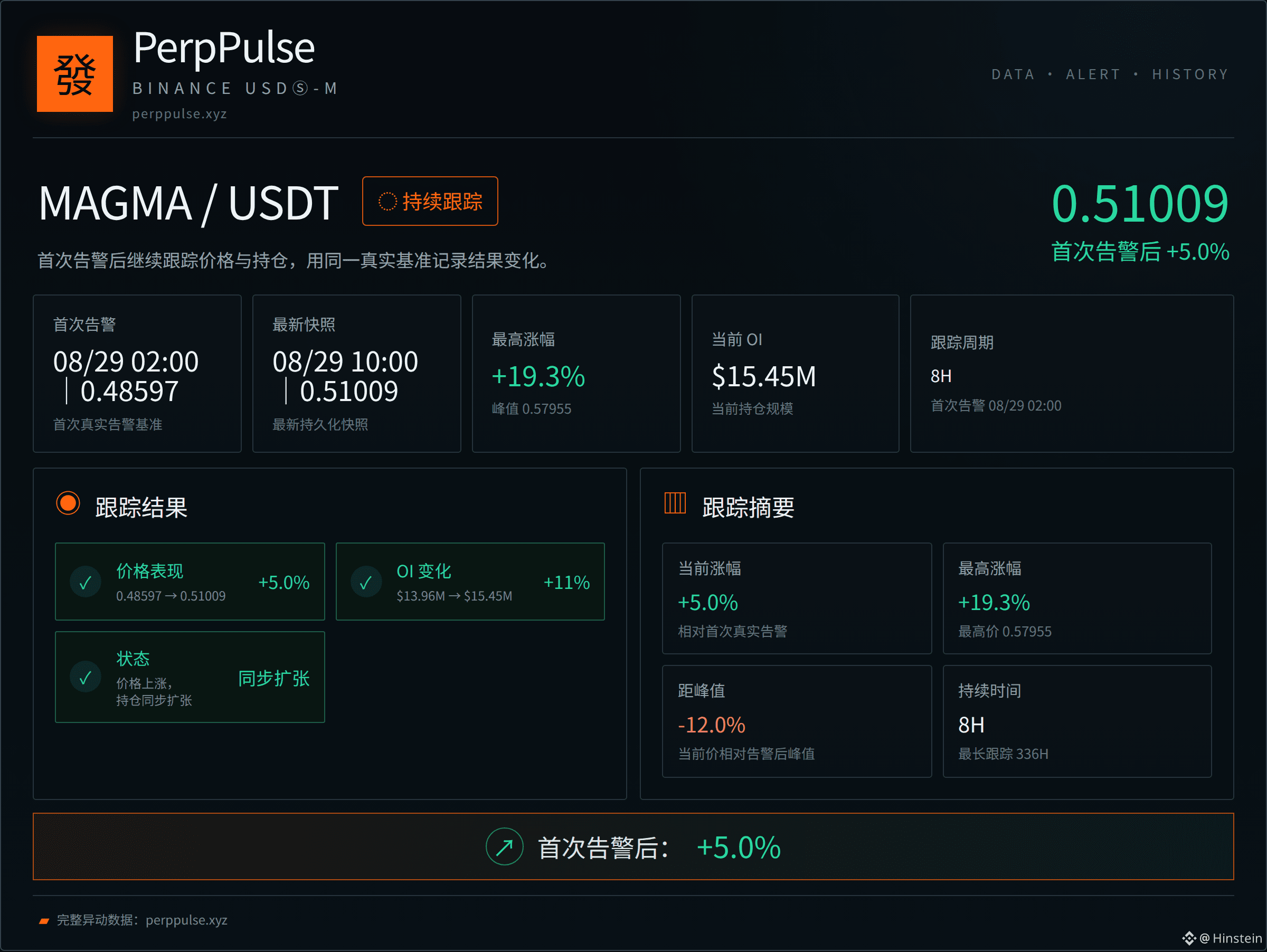
Task: Click the orange marker beside 完整异动数据
Action: pos(44,920)
